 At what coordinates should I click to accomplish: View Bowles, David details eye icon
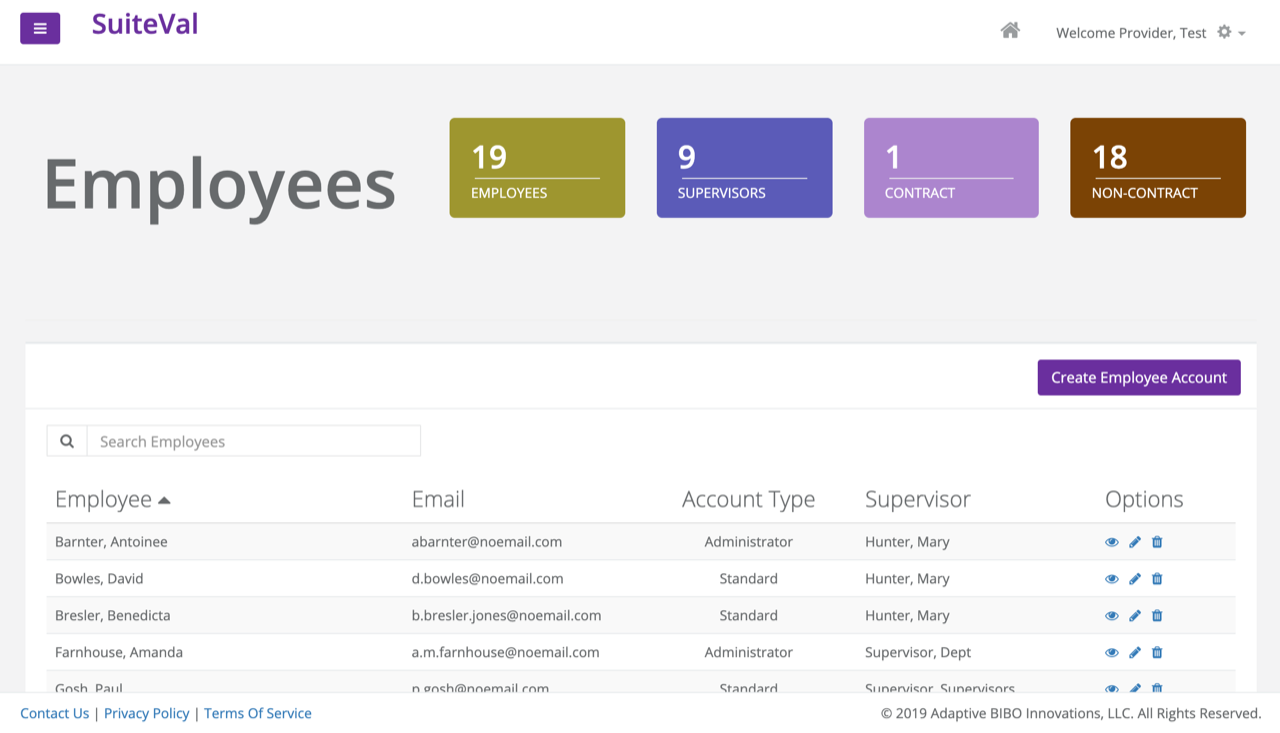(x=1112, y=579)
